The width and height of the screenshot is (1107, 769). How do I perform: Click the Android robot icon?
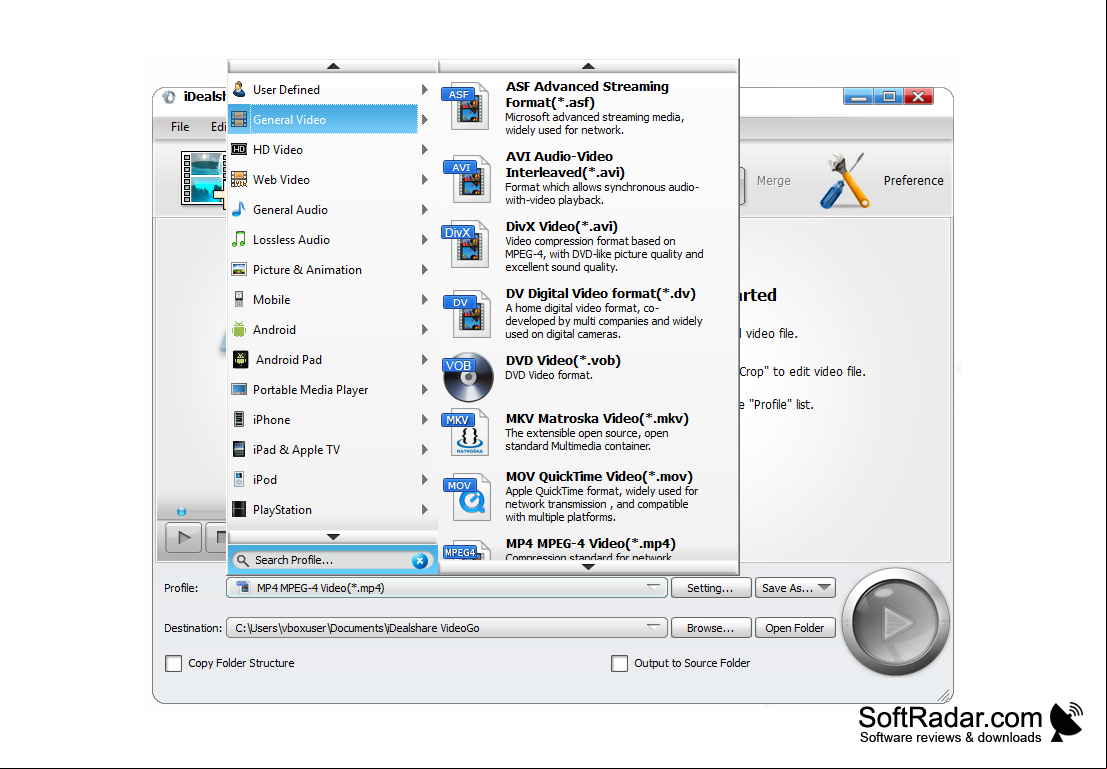pos(239,329)
